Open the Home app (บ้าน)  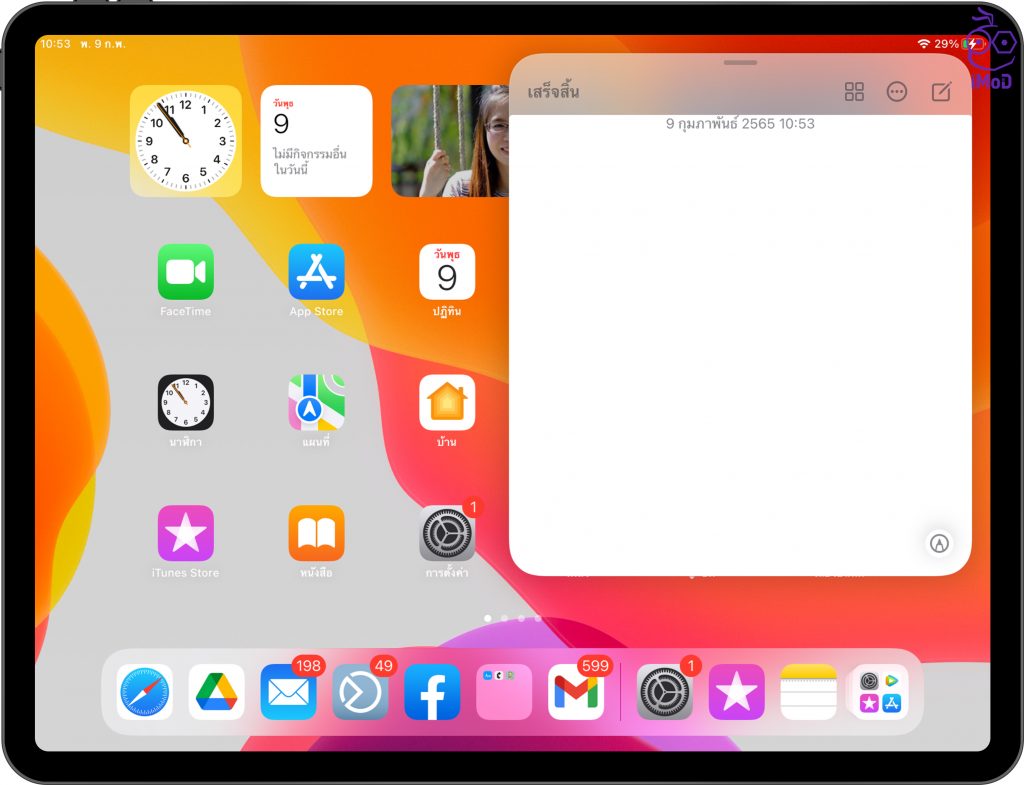click(x=447, y=403)
